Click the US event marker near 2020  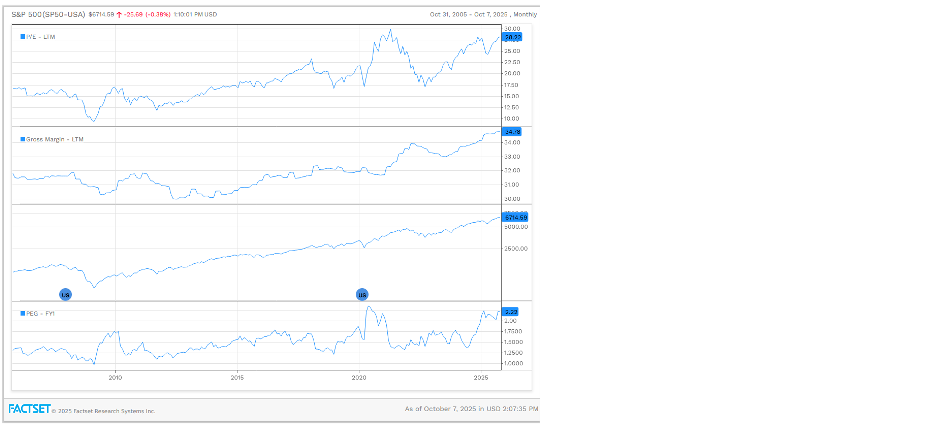click(362, 295)
